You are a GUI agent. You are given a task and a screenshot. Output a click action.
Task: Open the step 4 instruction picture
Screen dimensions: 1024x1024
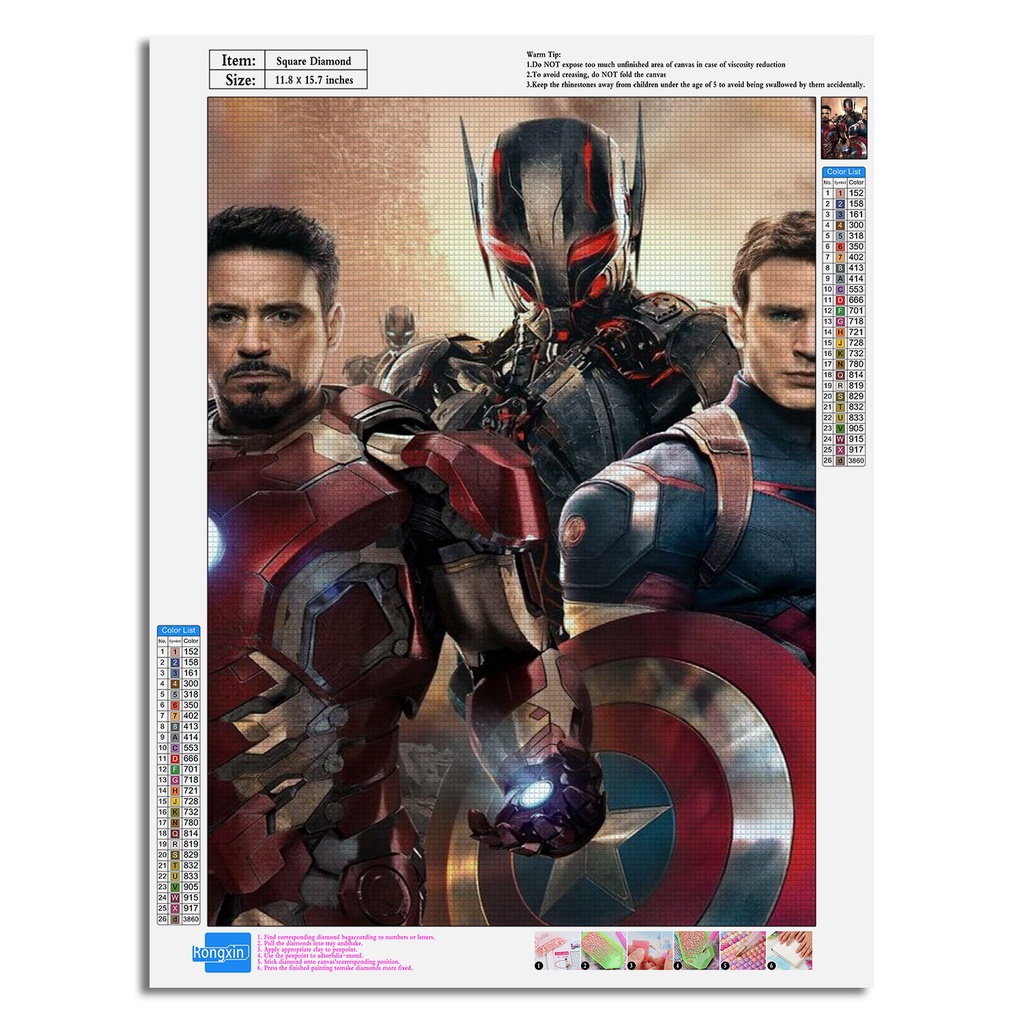click(x=695, y=948)
